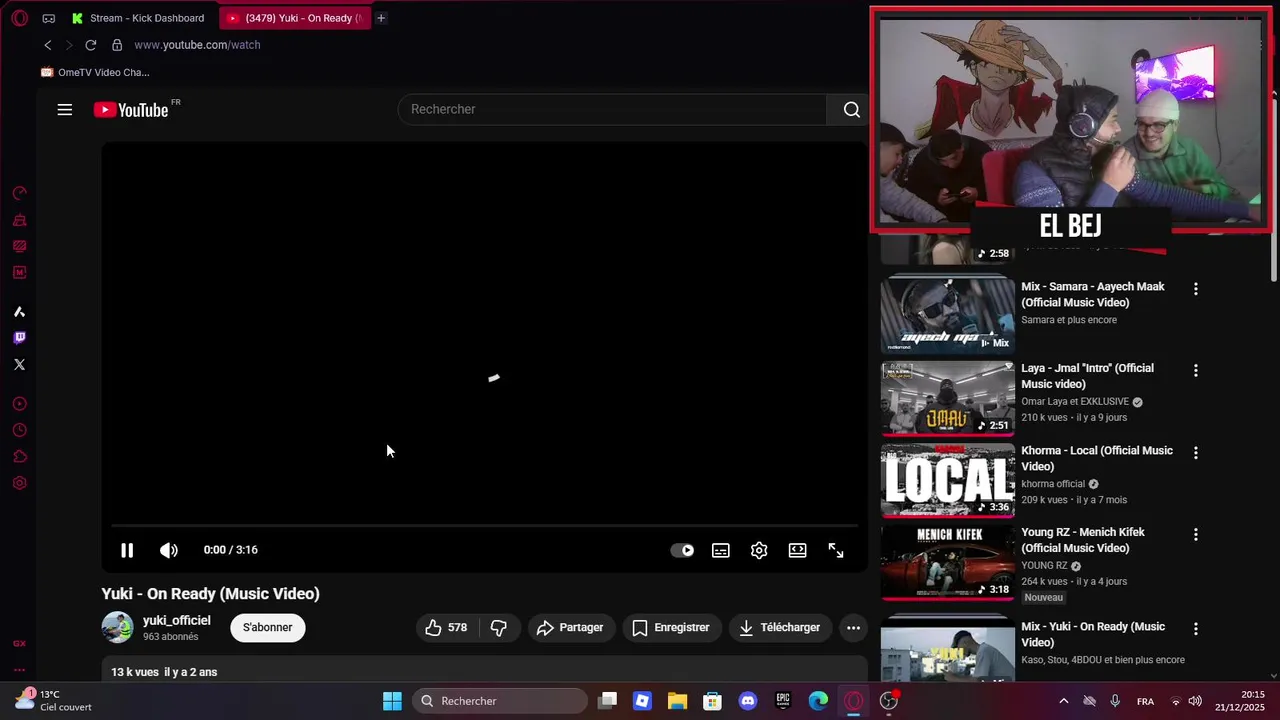Image resolution: width=1280 pixels, height=720 pixels.
Task: Mute the video with speaker icon
Action: tap(169, 550)
